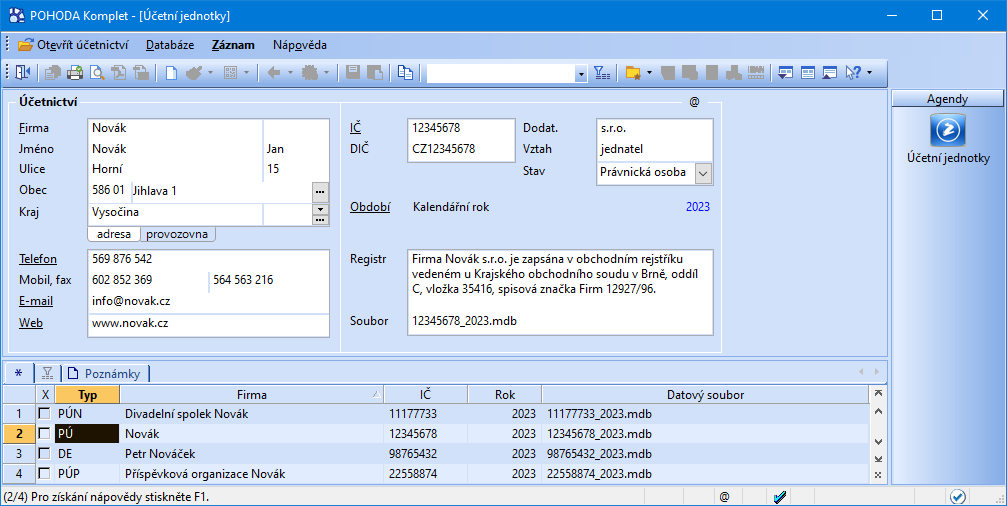Select the adresa tab

click(114, 234)
